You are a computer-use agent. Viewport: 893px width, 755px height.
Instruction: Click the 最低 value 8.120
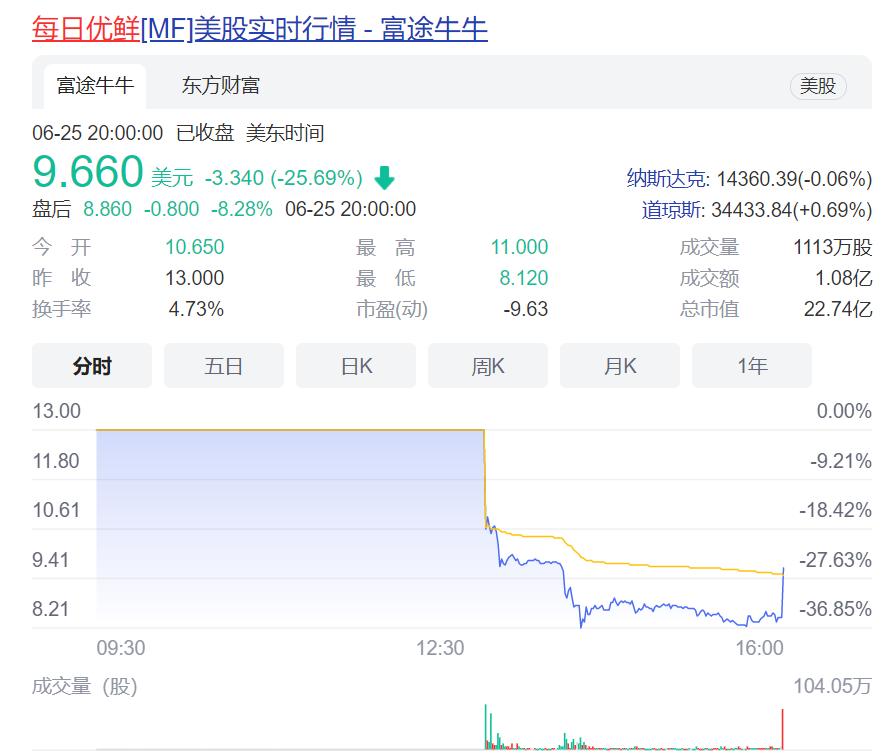click(x=523, y=278)
